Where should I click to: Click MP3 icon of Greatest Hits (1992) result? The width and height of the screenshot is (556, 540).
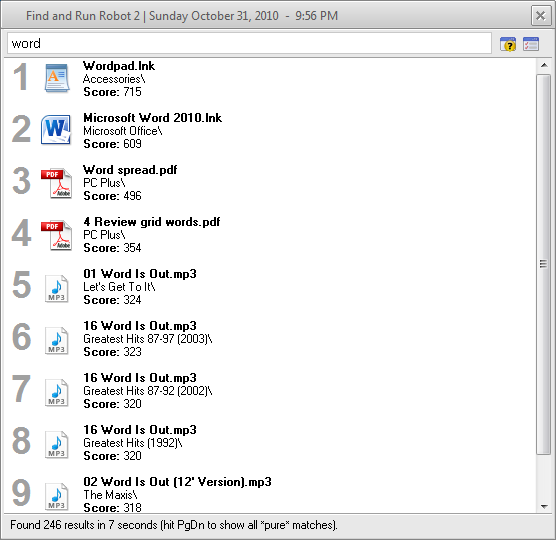56,444
